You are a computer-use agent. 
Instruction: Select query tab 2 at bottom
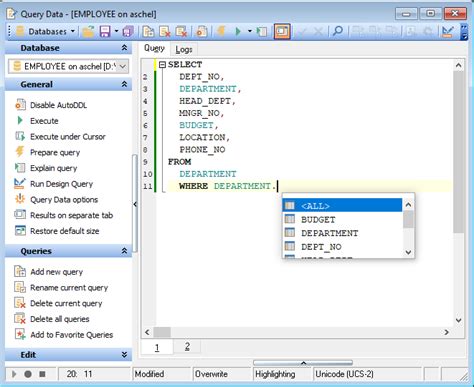point(187,347)
